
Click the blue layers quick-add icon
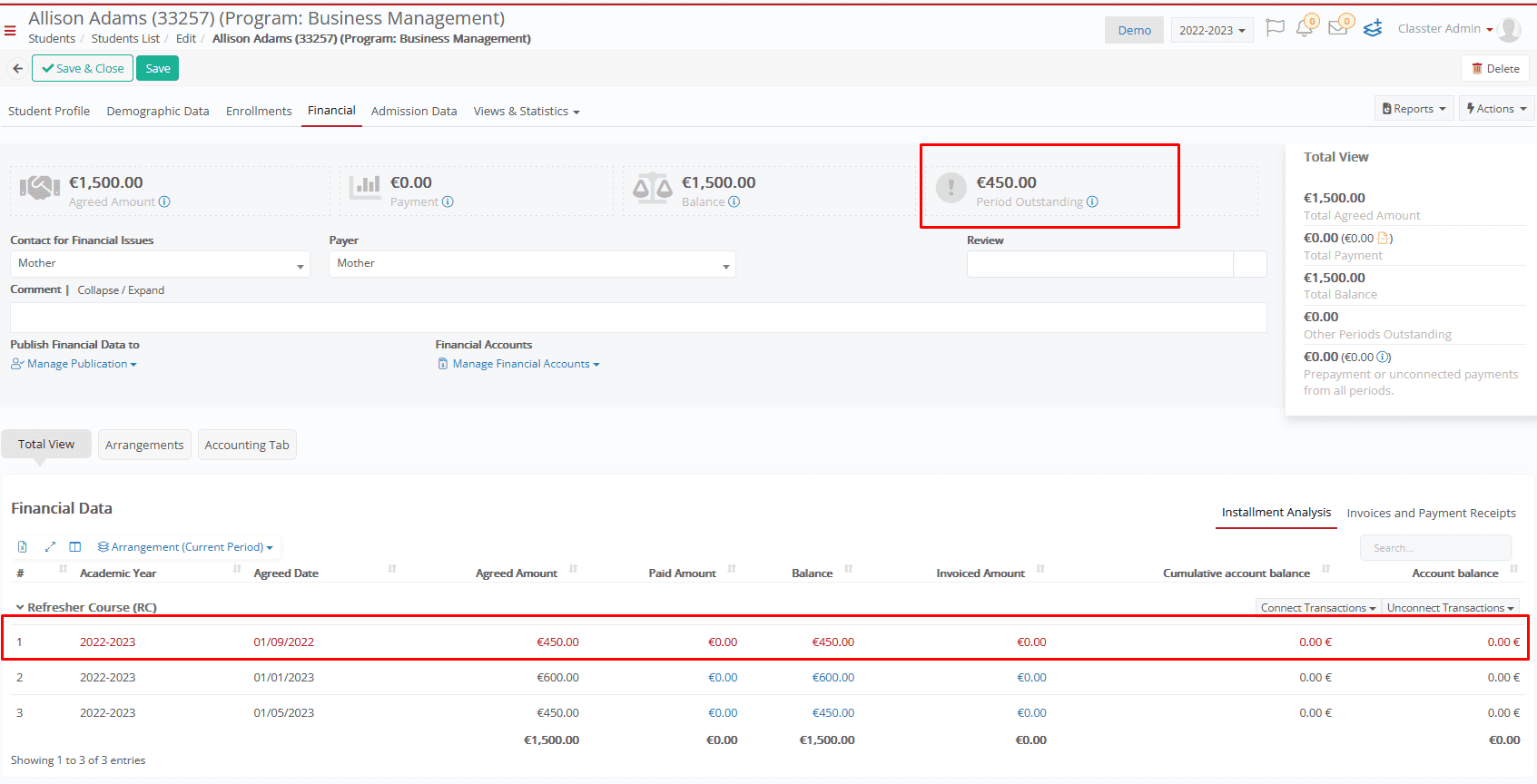1373,28
